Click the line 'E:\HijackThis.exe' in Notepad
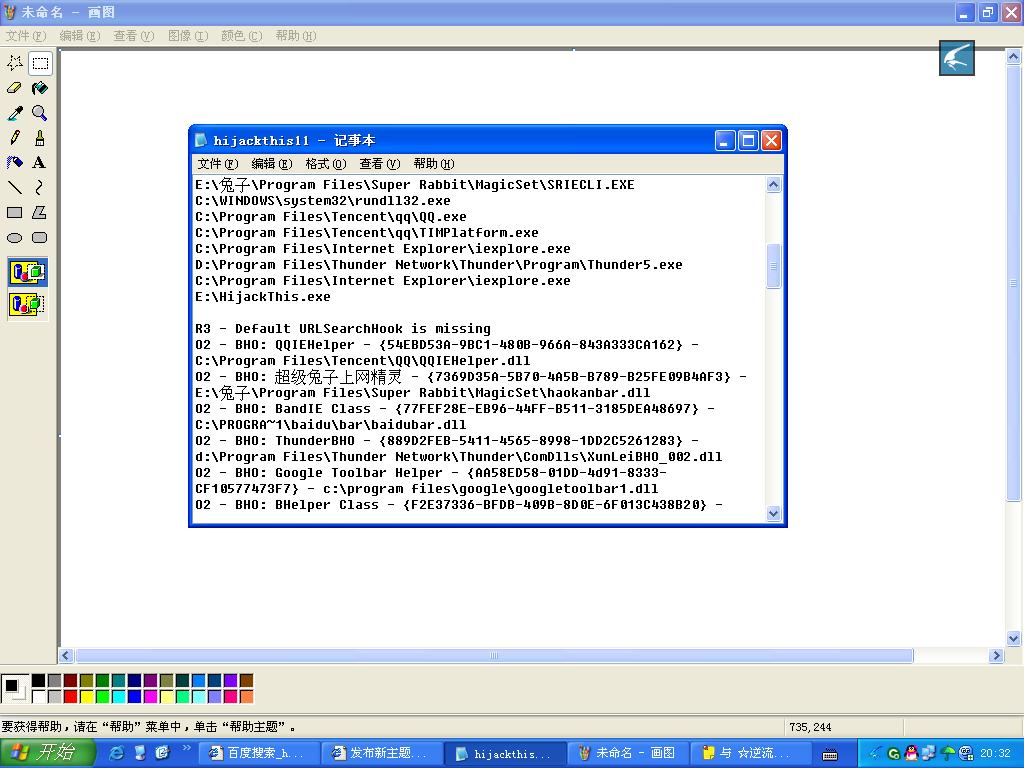The image size is (1024, 768). (x=263, y=297)
